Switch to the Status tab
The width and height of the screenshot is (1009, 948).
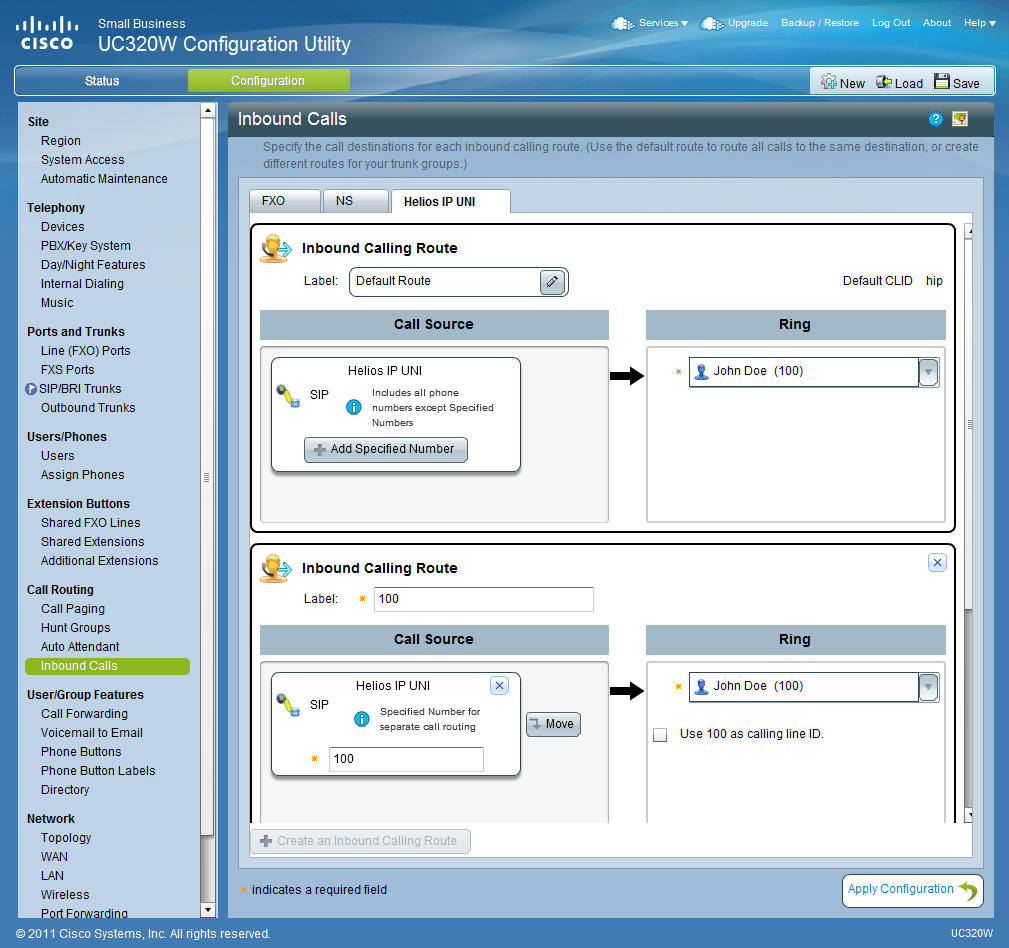click(102, 81)
